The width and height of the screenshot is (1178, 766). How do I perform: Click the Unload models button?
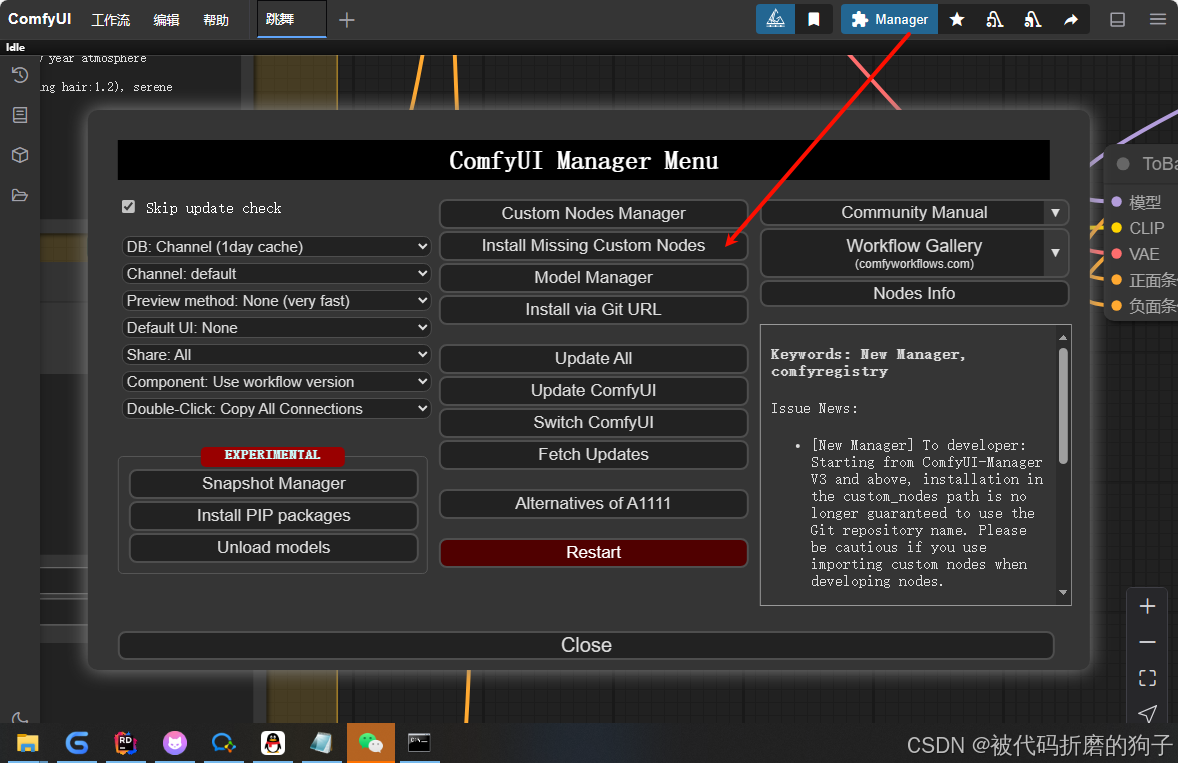tap(273, 547)
